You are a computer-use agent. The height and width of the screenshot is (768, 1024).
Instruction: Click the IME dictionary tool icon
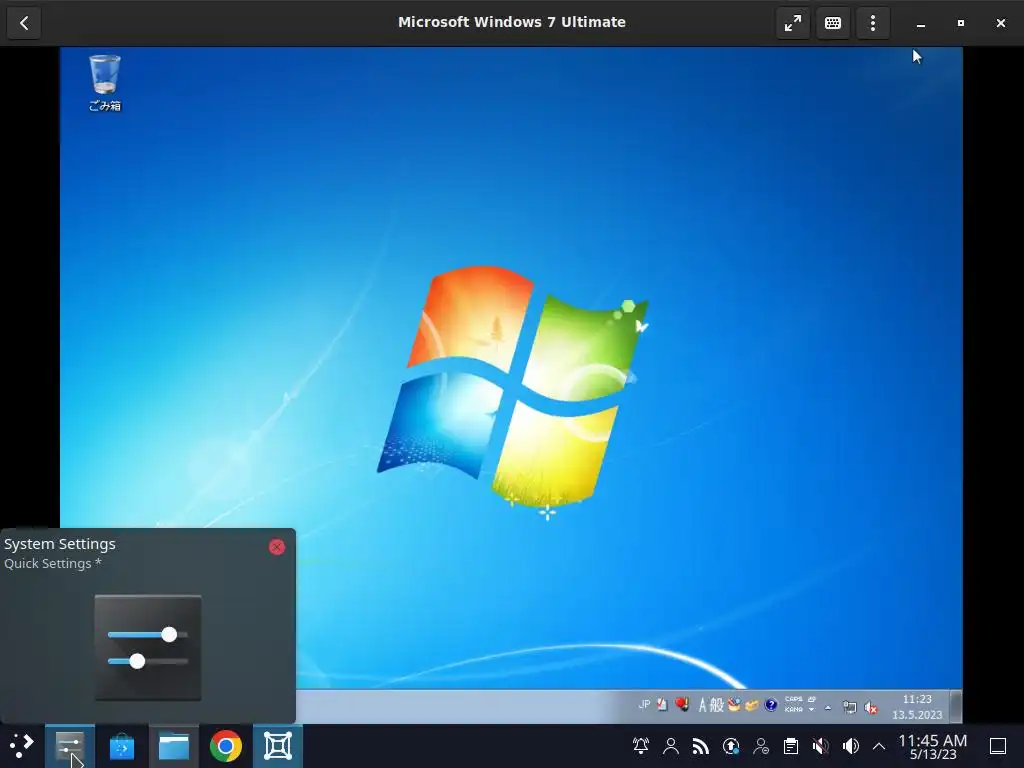point(752,705)
